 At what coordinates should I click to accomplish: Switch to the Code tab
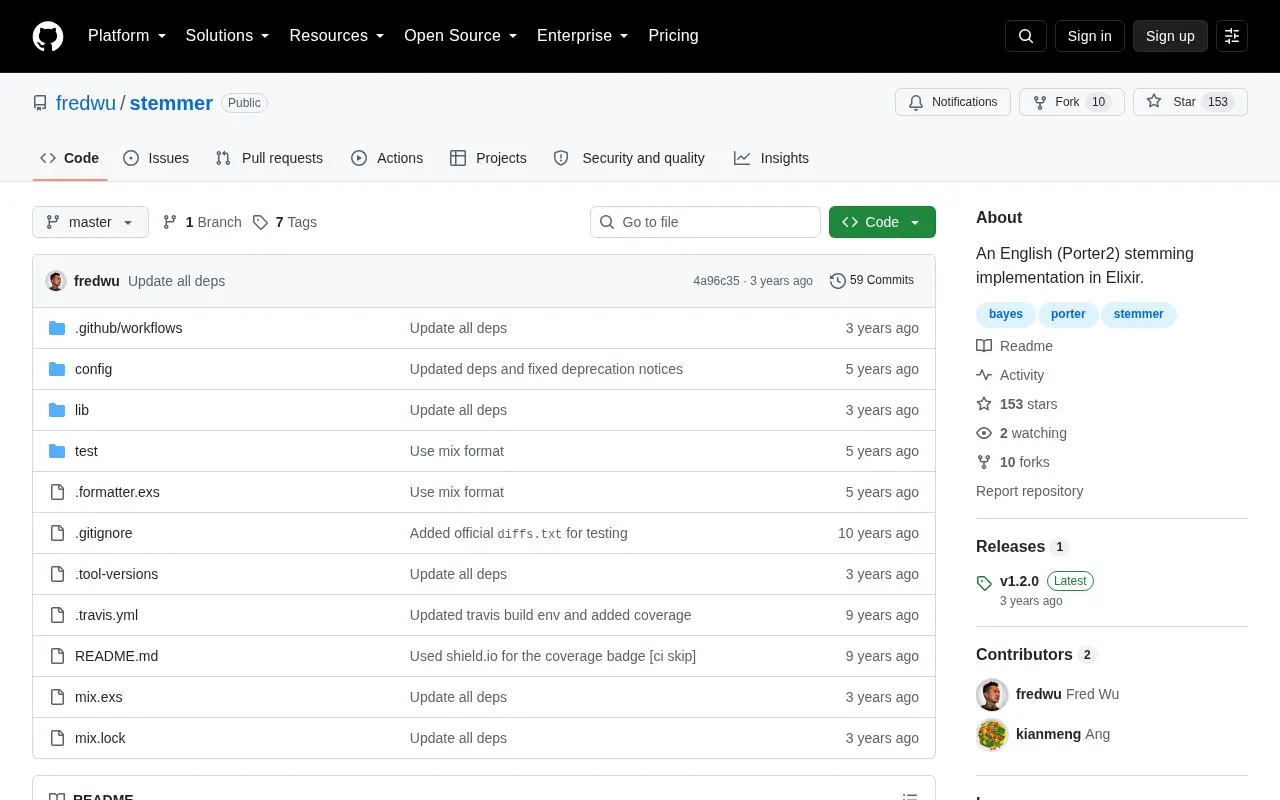[70, 158]
